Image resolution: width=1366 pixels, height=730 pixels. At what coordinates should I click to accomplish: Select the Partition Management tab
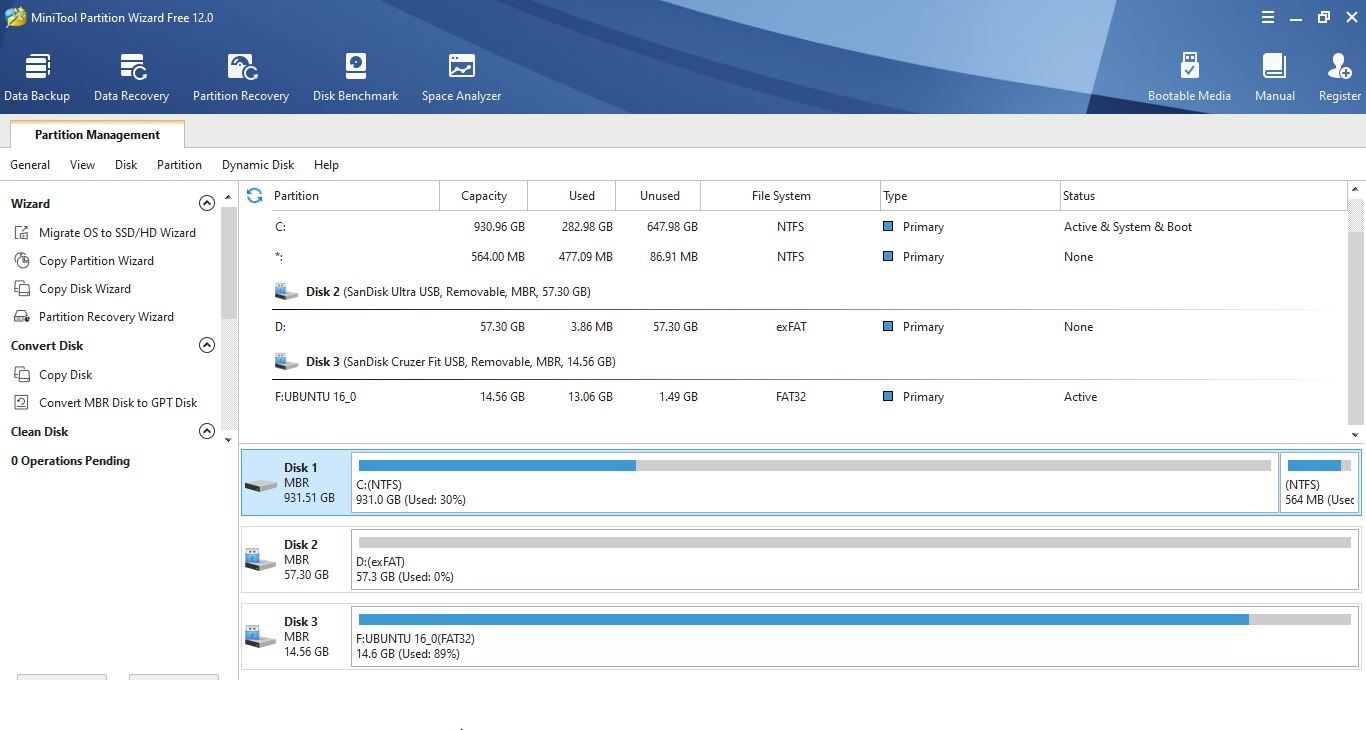coord(97,135)
